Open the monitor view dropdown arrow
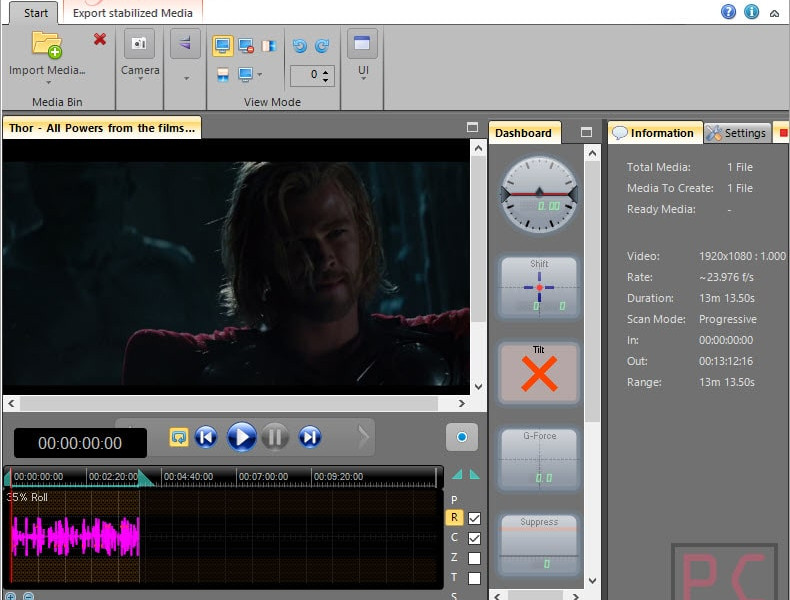 pos(260,75)
